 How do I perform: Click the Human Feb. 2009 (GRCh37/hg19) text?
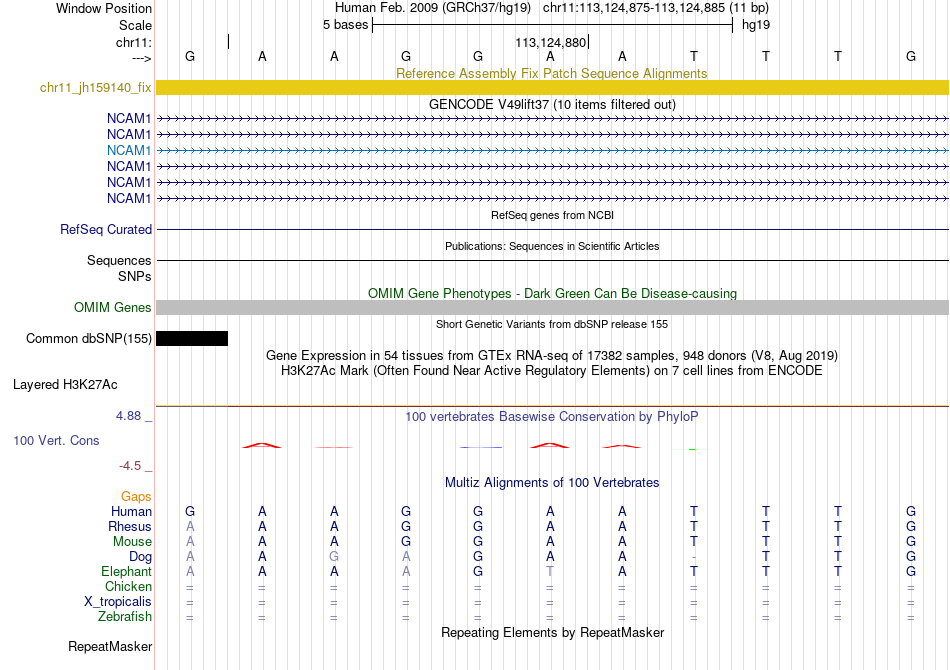coord(433,8)
